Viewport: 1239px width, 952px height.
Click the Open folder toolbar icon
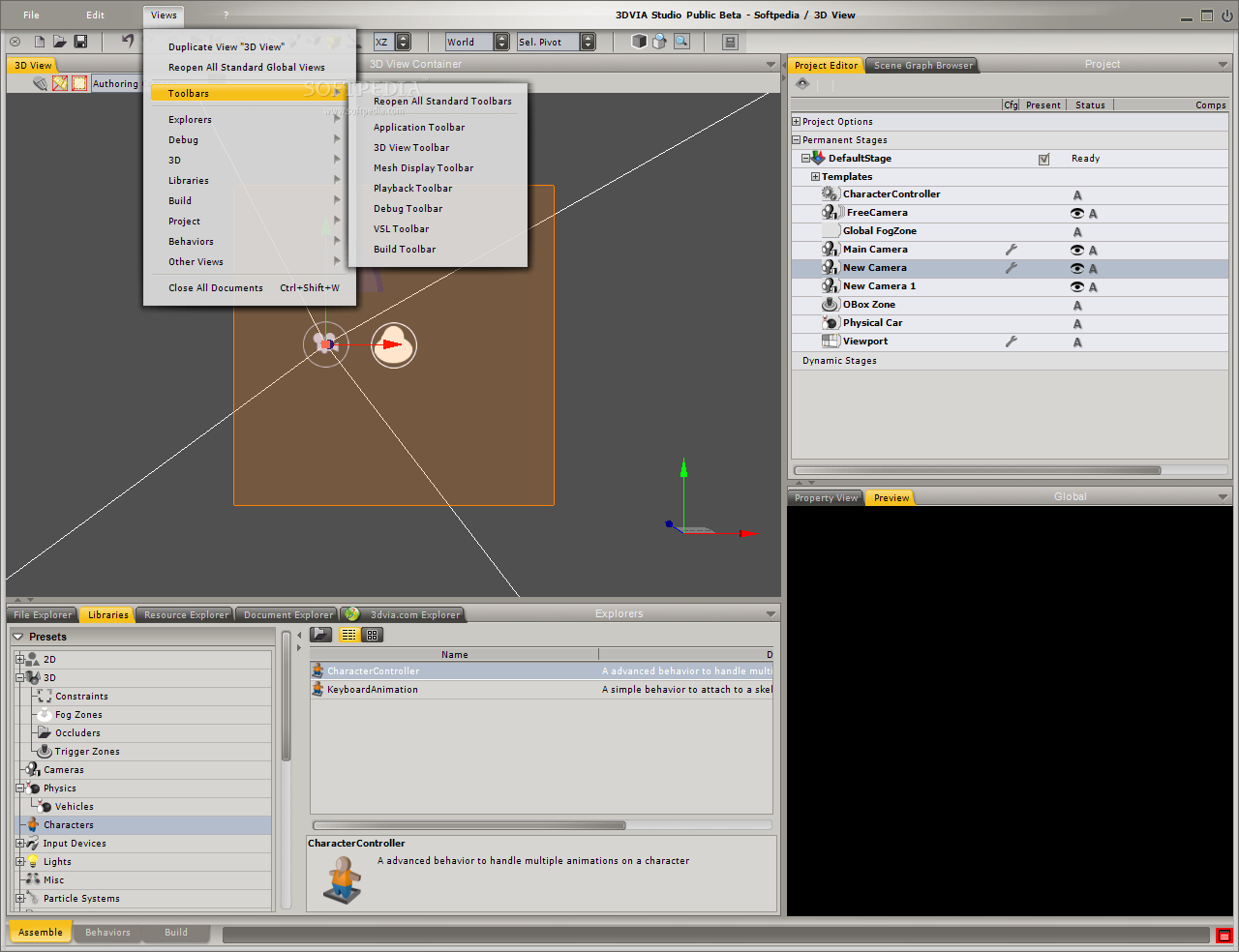click(x=60, y=42)
